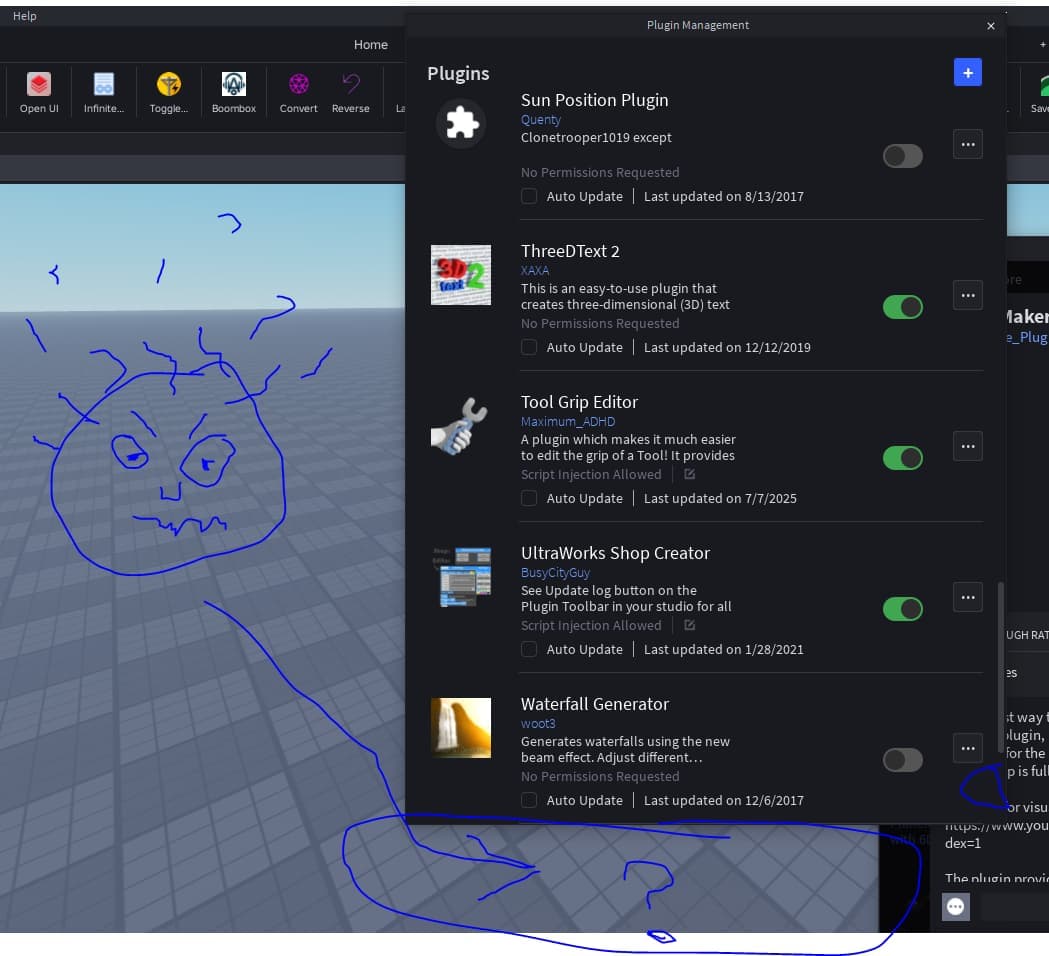Open woot3 creator profile link

coord(538,723)
